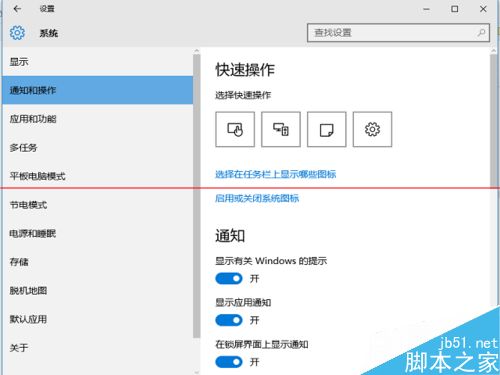Click the back arrow in title bar

click(x=17, y=9)
